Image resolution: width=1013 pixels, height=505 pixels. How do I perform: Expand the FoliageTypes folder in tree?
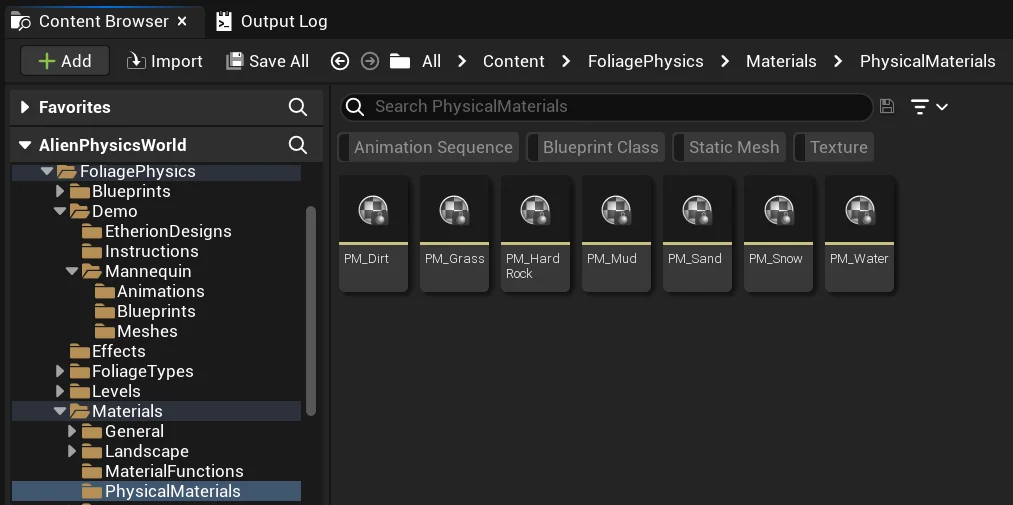point(60,371)
